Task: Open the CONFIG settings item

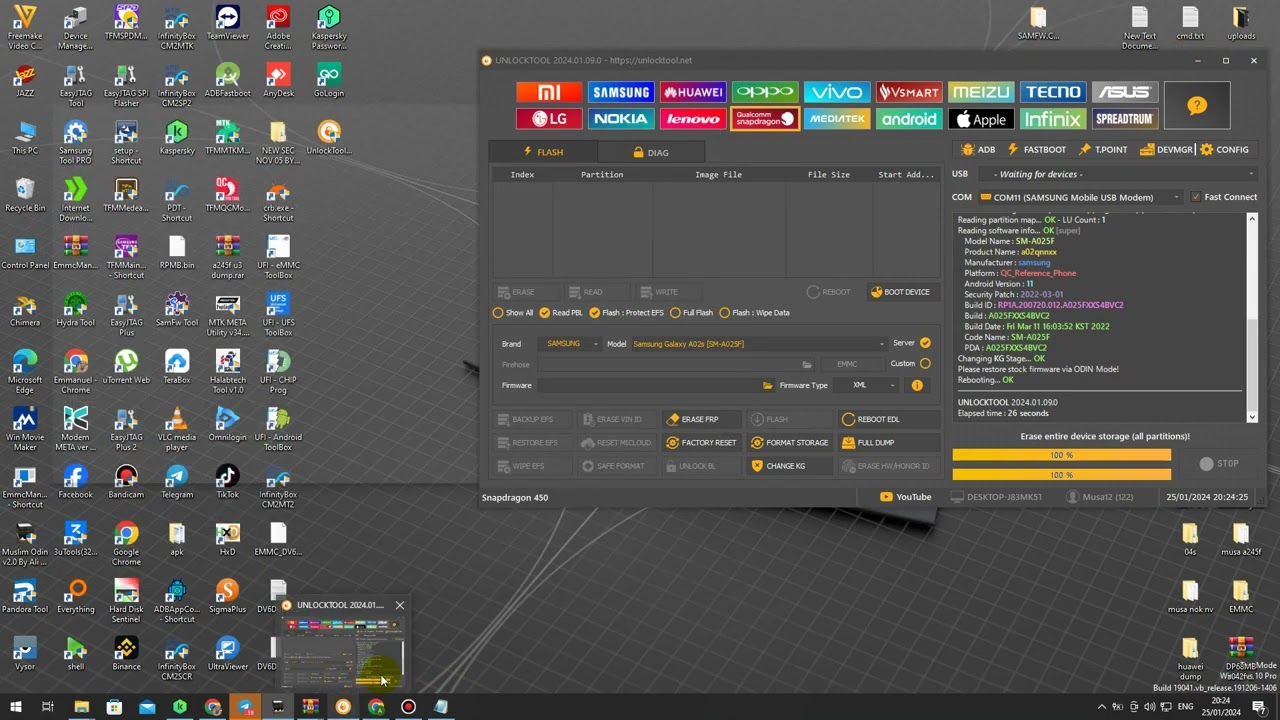Action: [1225, 150]
